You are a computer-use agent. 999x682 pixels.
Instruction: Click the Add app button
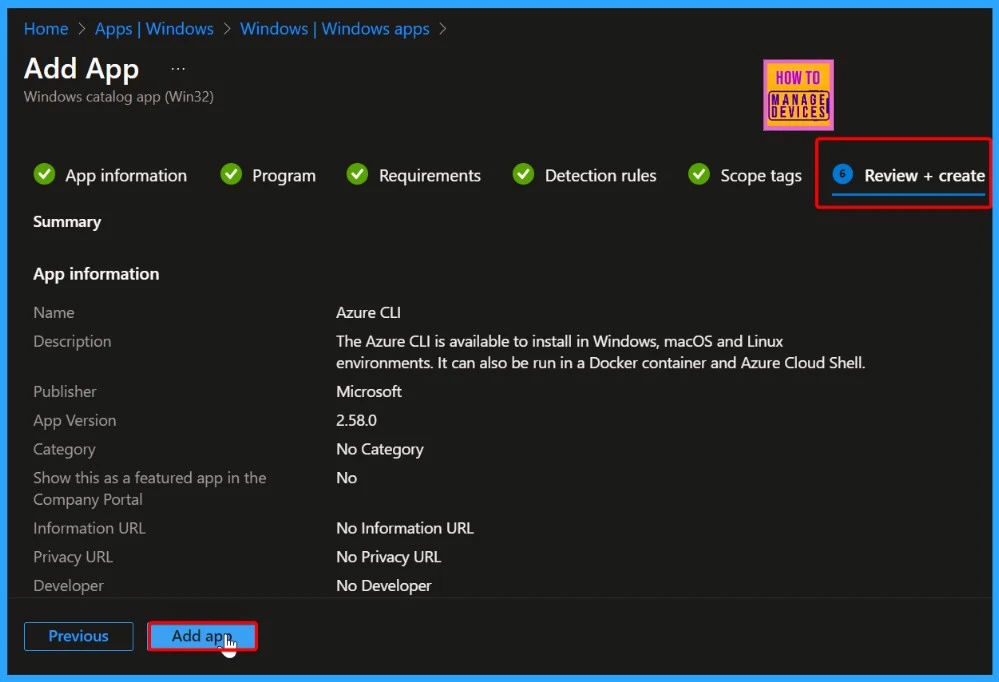(202, 636)
